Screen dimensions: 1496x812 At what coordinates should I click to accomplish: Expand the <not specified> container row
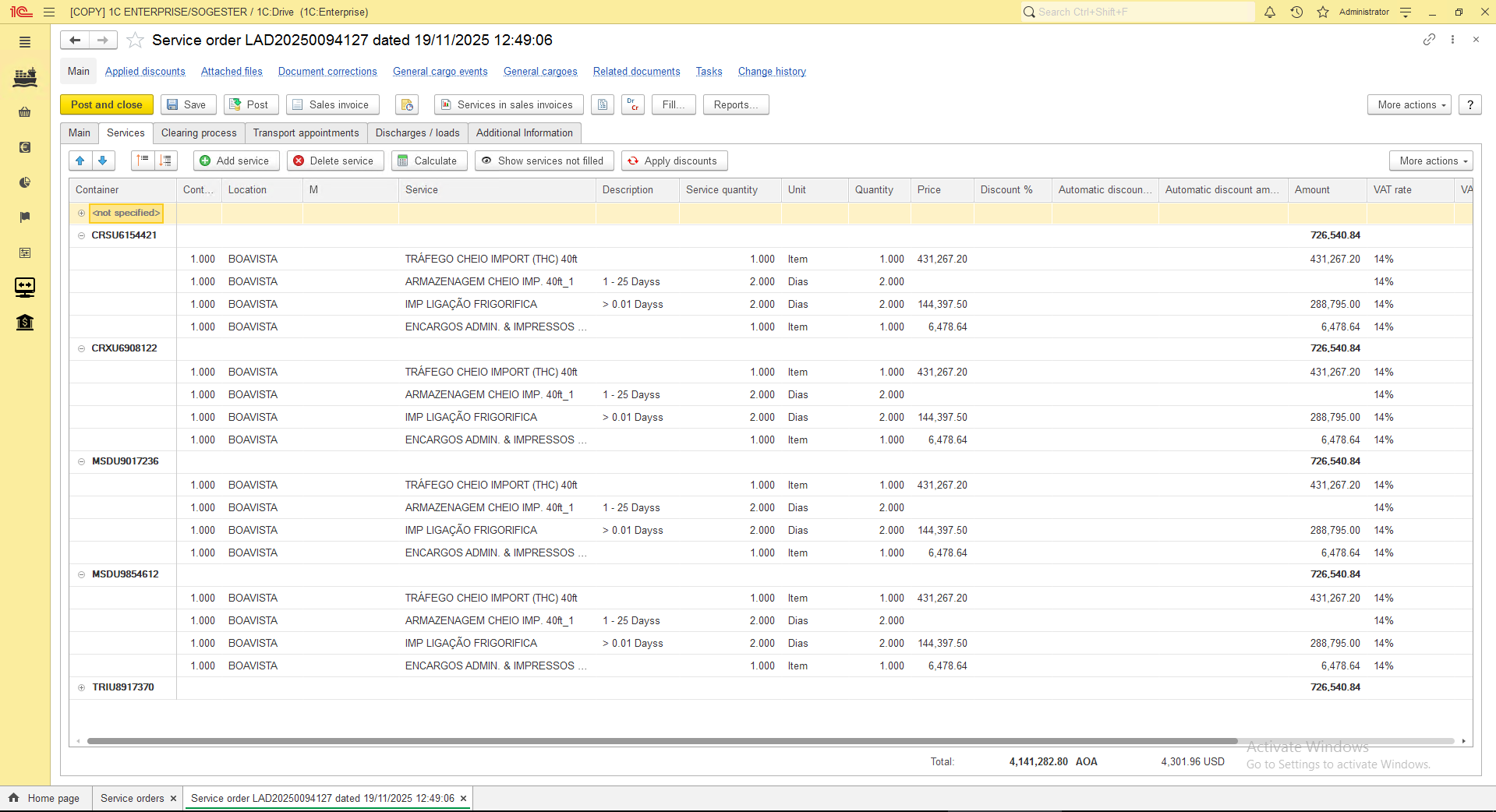[81, 213]
